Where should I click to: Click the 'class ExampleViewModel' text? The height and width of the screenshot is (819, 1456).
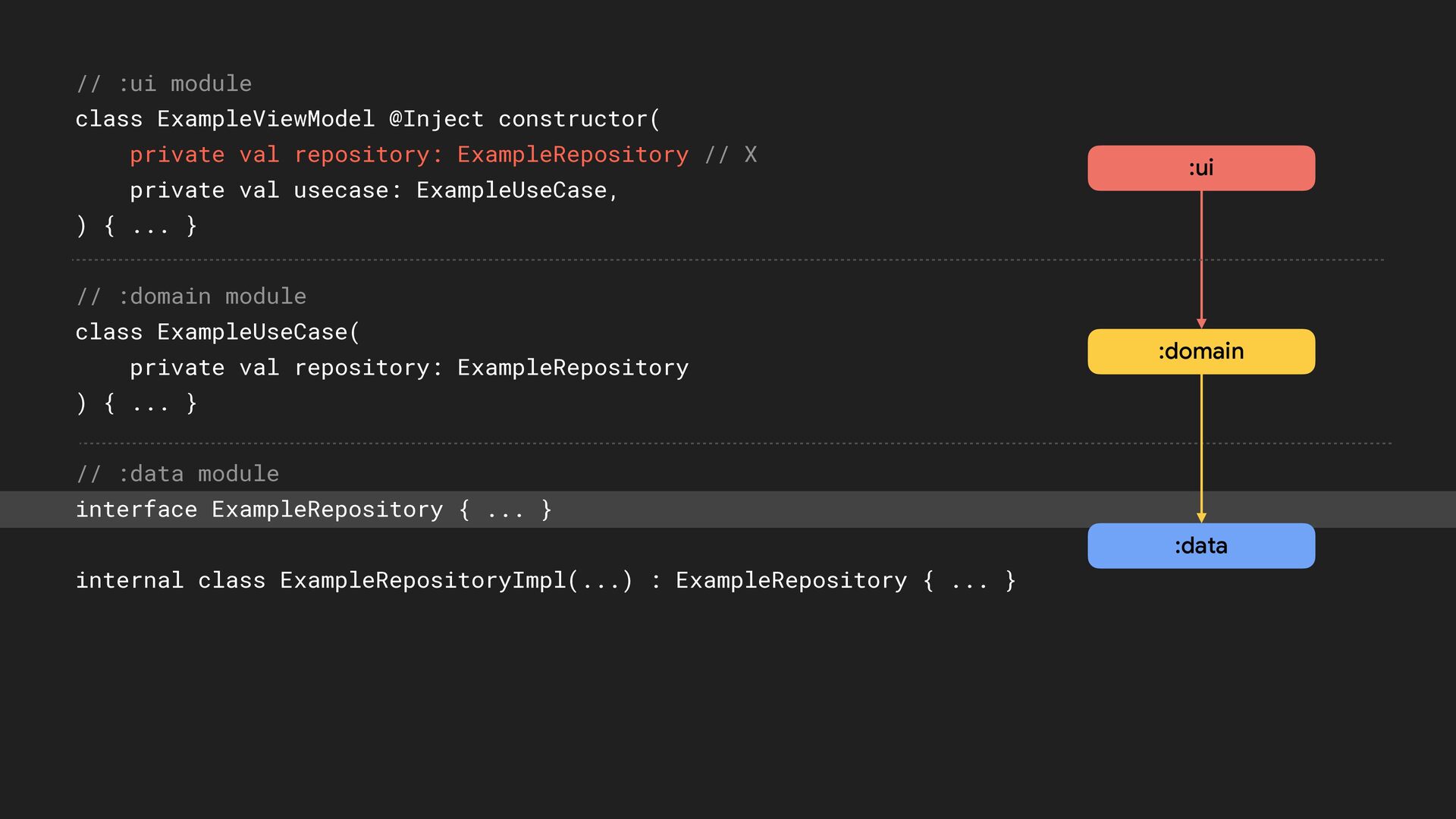click(224, 119)
